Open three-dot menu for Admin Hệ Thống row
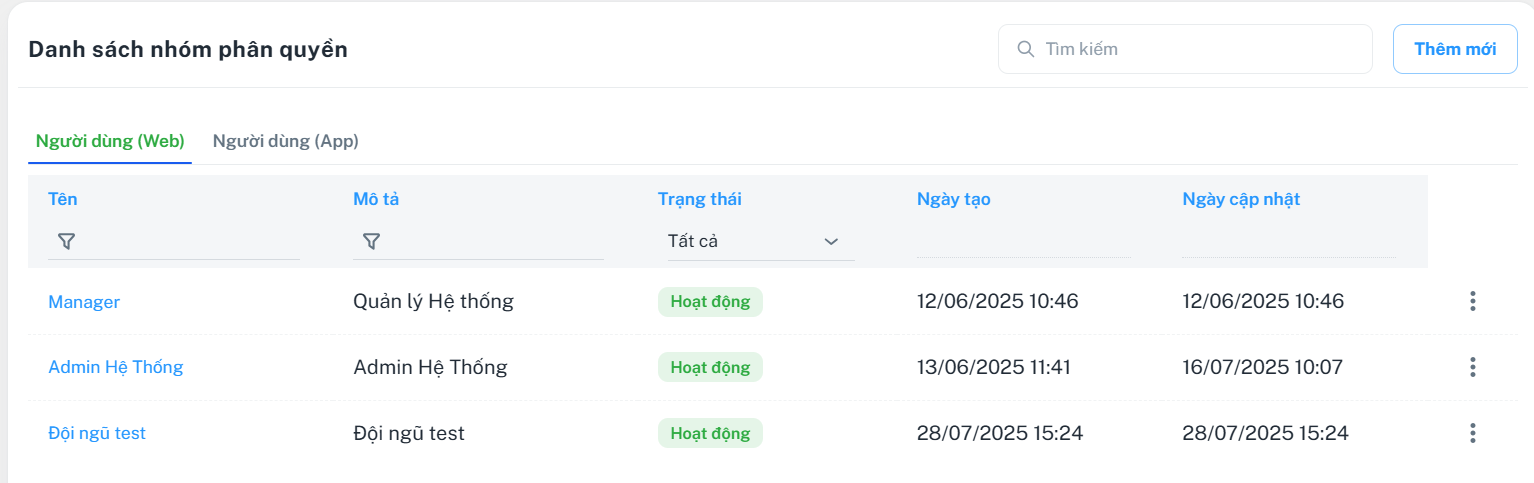Viewport: 1534px width, 483px height. click(x=1472, y=367)
